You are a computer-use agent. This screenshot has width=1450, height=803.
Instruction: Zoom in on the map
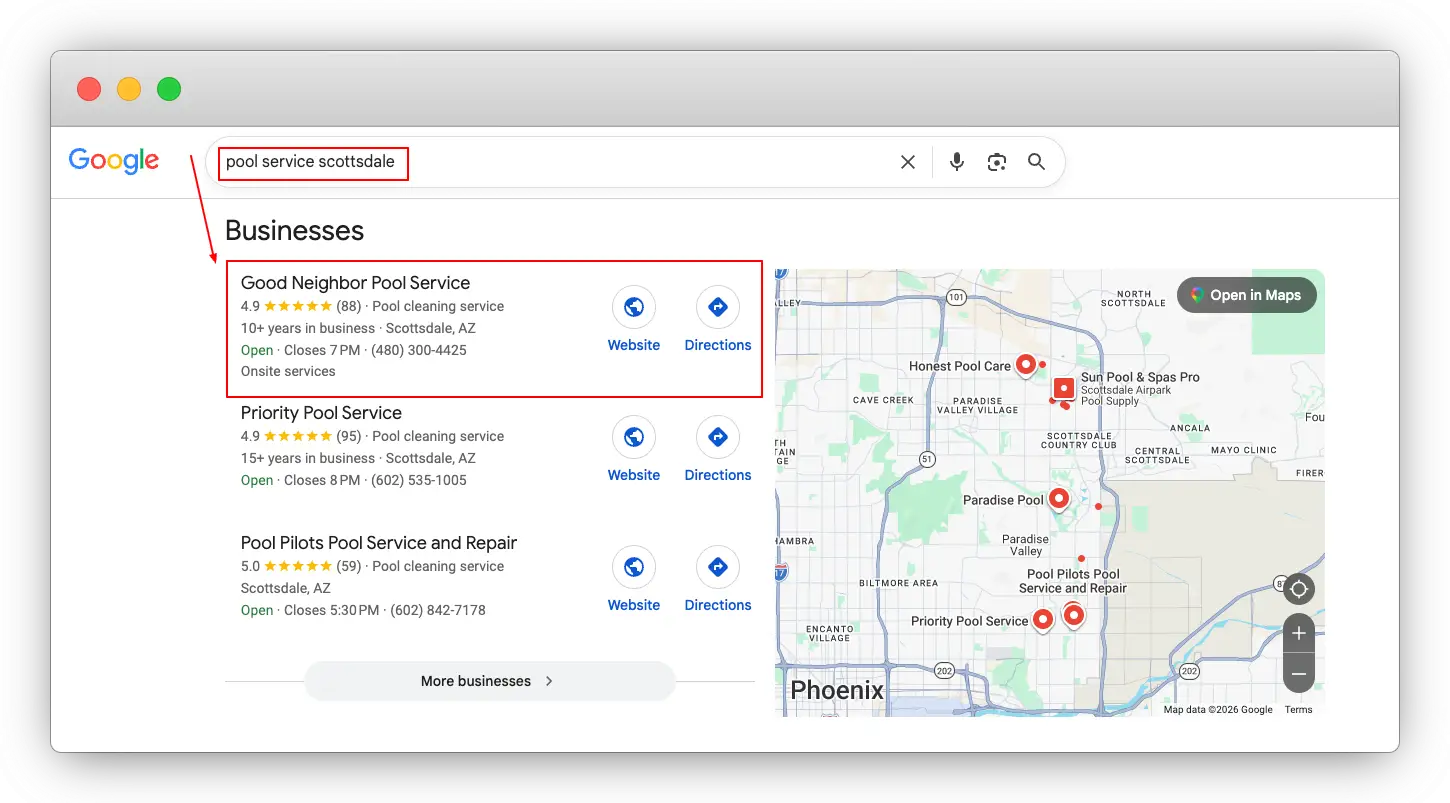pos(1299,633)
